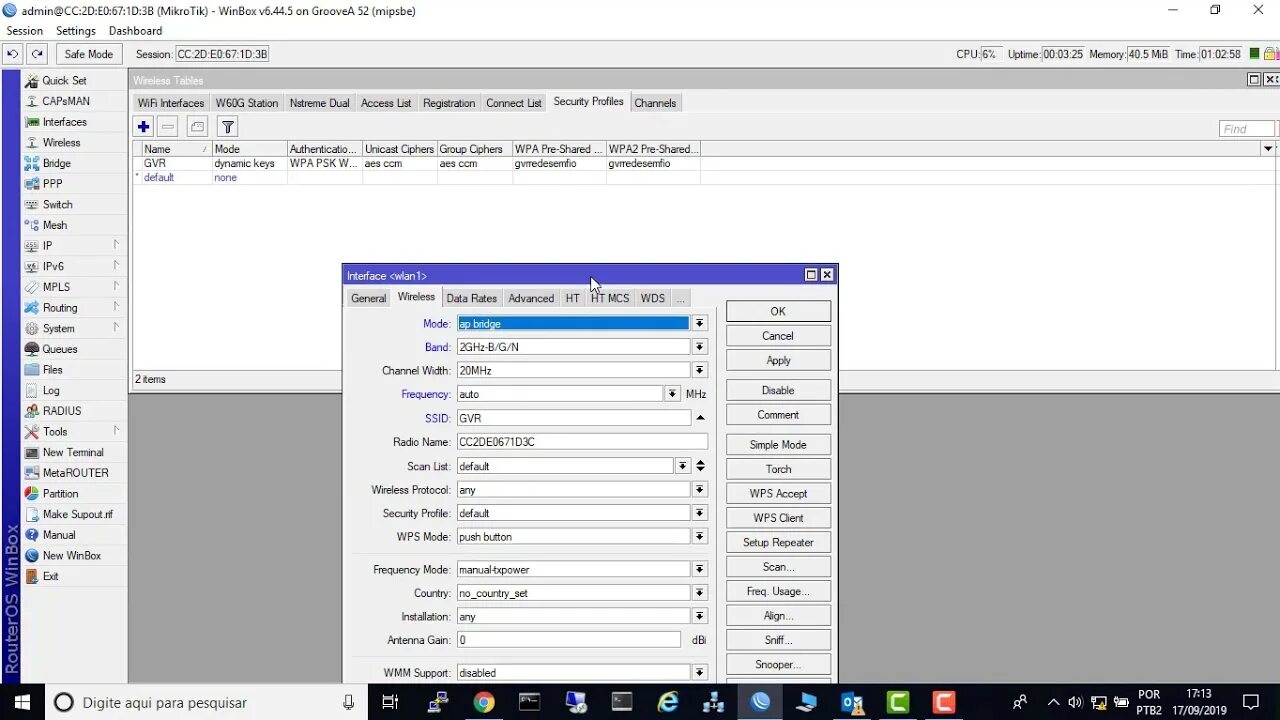Open Mesh in the sidebar
Screen dimensions: 1280x720
click(55, 225)
